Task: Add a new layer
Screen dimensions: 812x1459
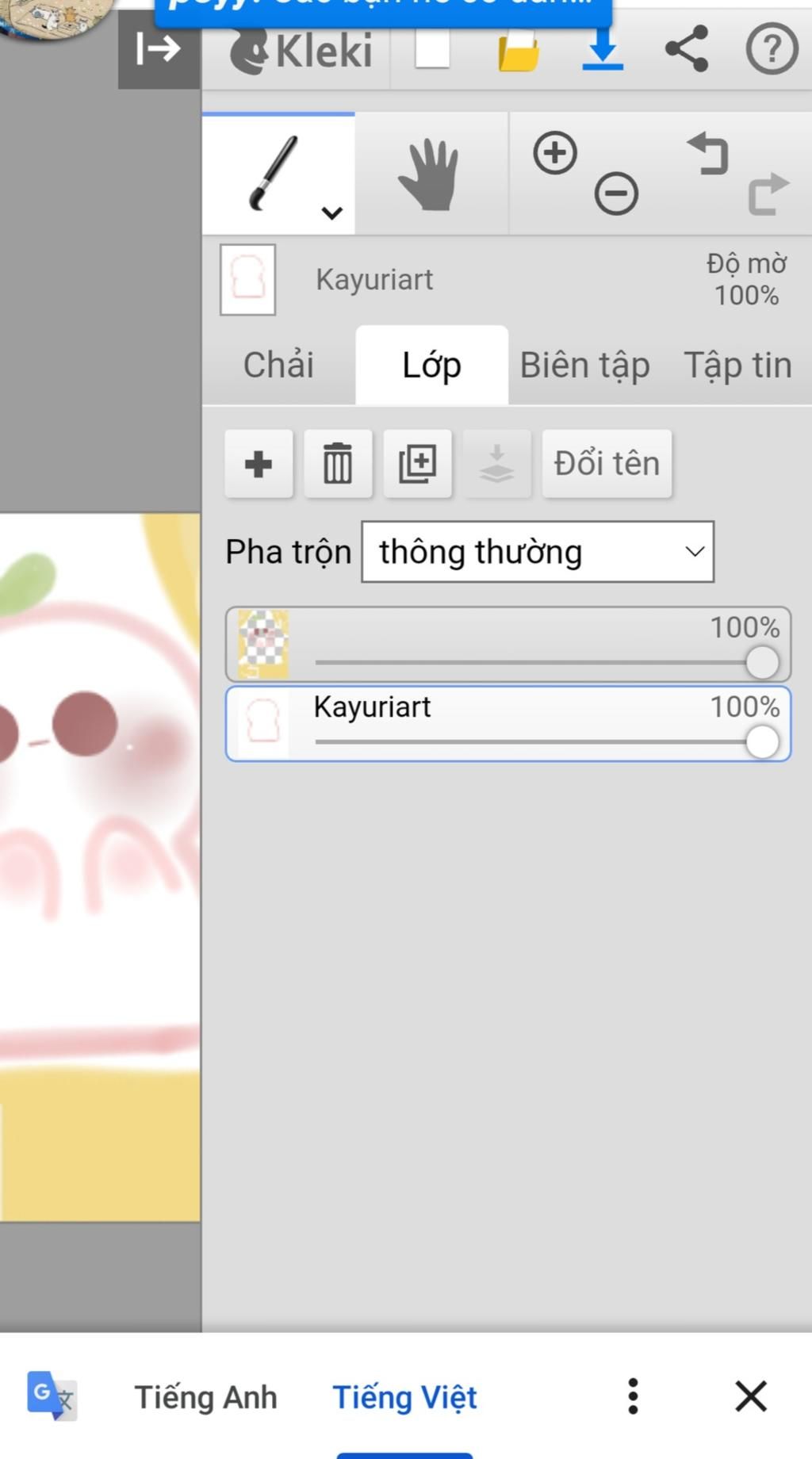Action: [259, 464]
